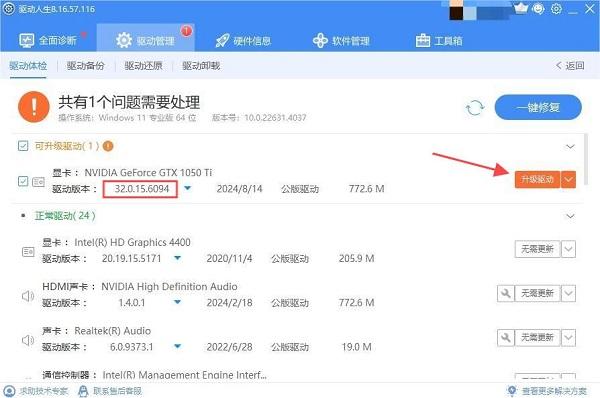This screenshot has height=398, width=600.
Task: Open dropdown beside Intel HD Graphics 无需更新
Action: coord(568,249)
